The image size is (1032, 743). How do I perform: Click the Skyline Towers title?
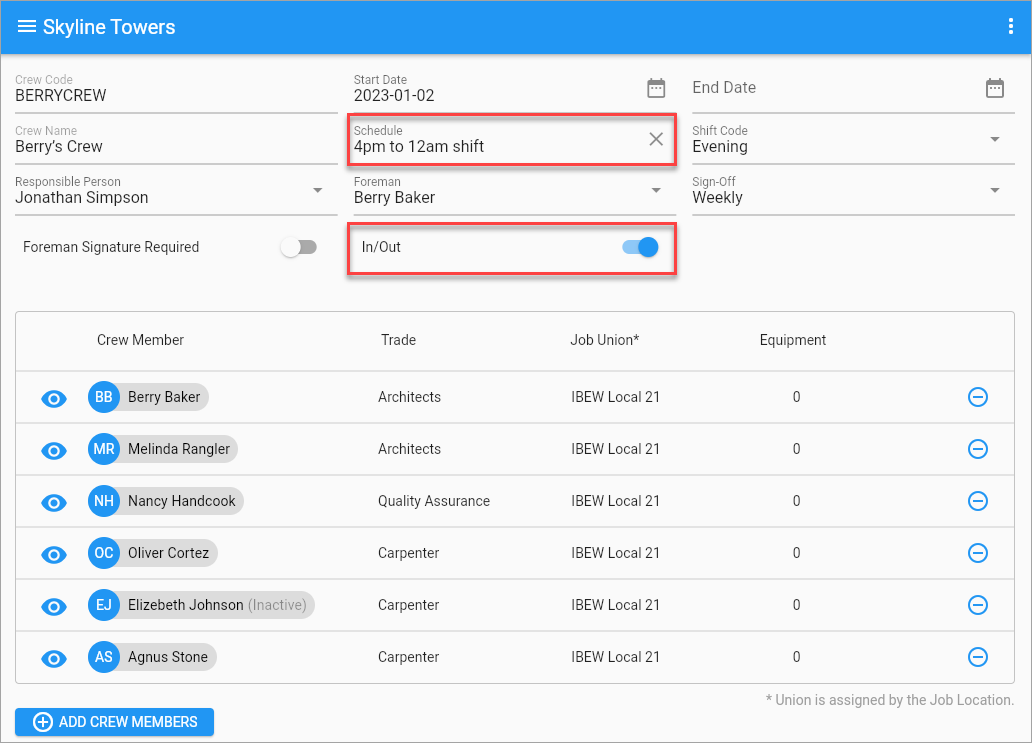point(109,27)
